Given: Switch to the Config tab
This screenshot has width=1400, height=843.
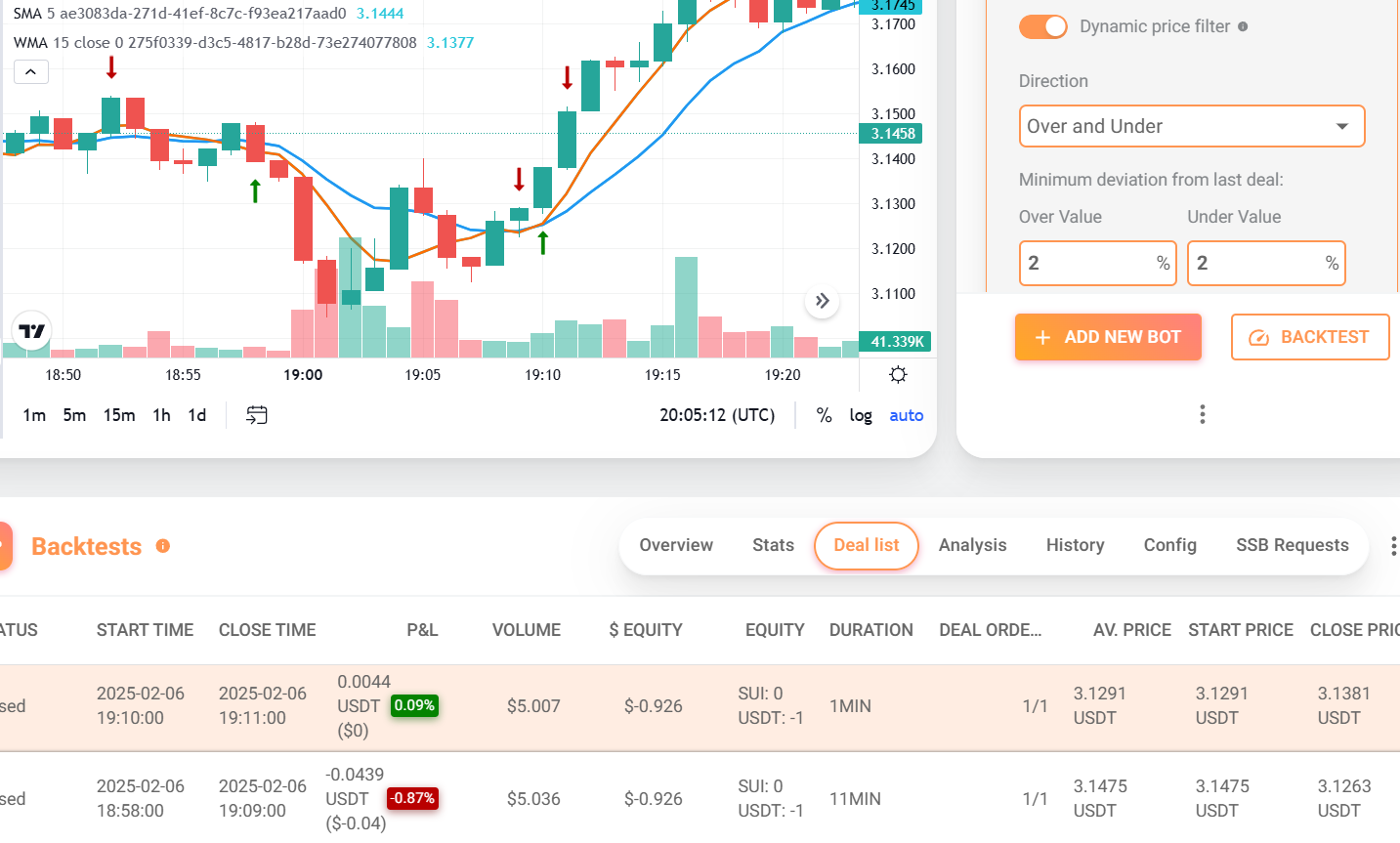Looking at the screenshot, I should point(1169,545).
